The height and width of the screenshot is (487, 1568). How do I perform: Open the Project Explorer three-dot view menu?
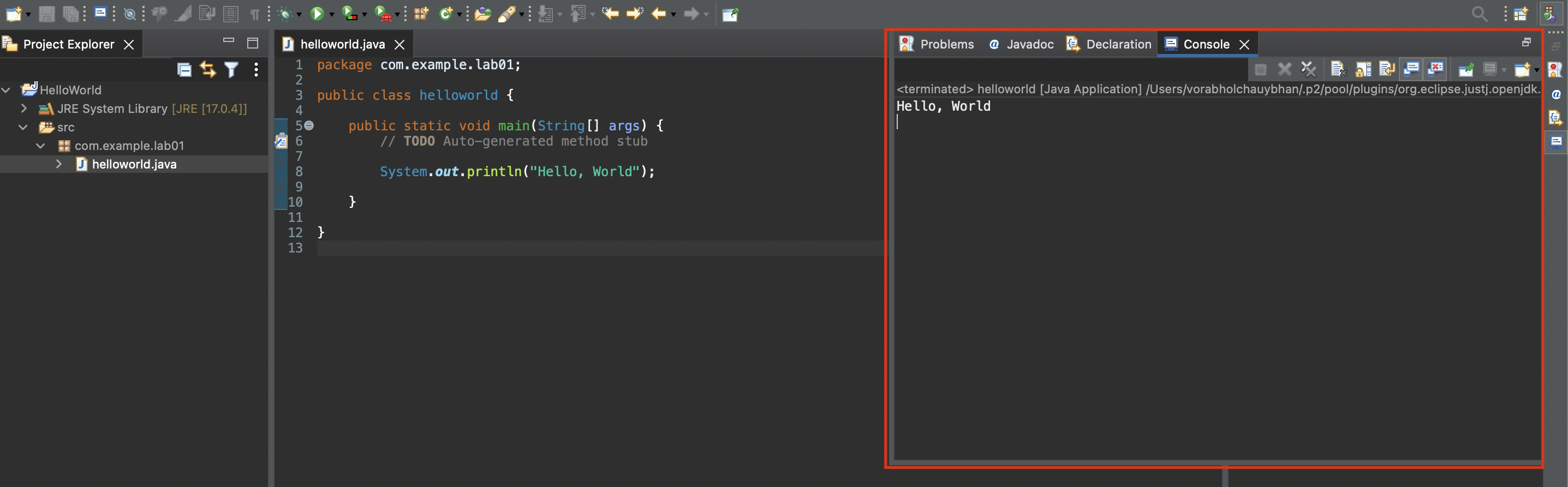257,70
